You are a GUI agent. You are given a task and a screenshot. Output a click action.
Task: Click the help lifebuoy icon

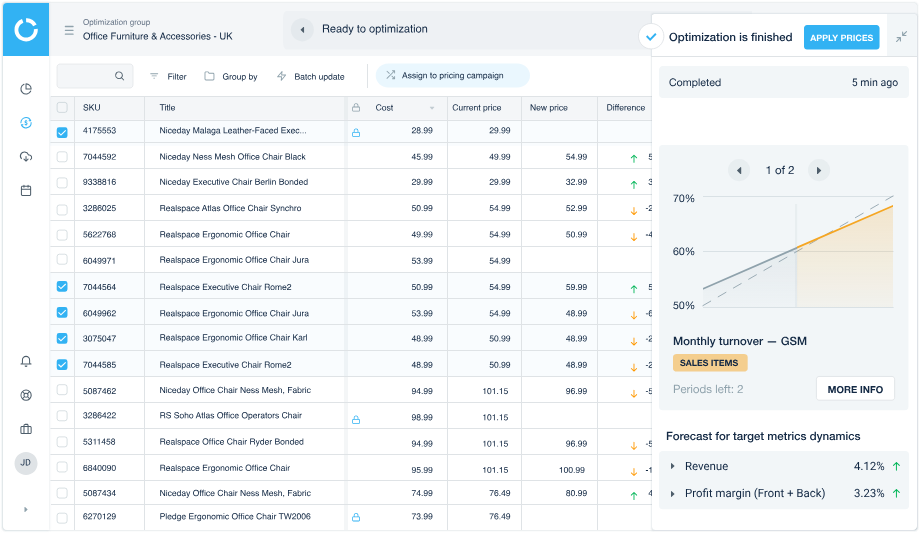click(26, 395)
